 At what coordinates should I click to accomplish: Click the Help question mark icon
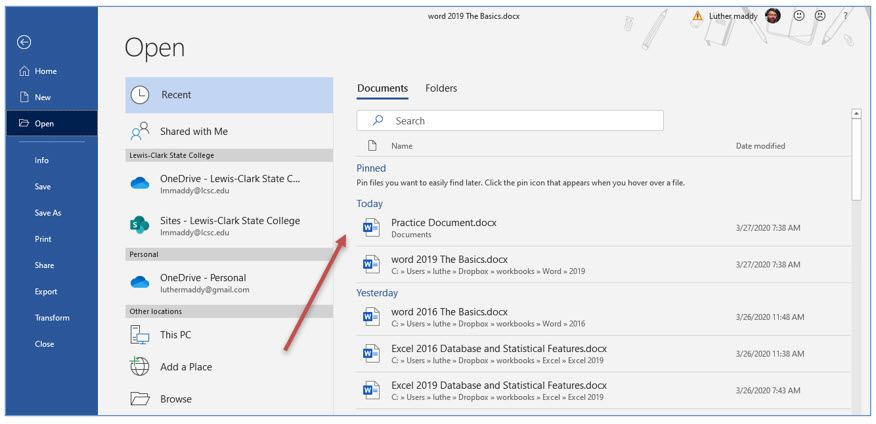[845, 16]
